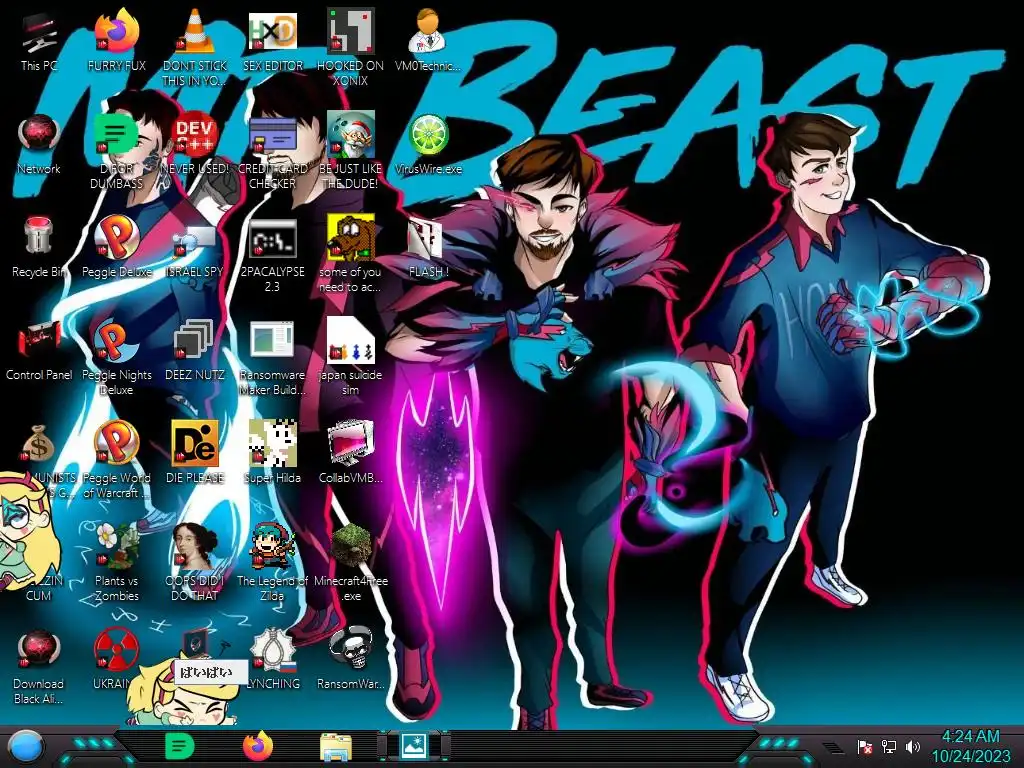Select the CollabVMB... monitor icon
The image size is (1024, 768).
[351, 453]
